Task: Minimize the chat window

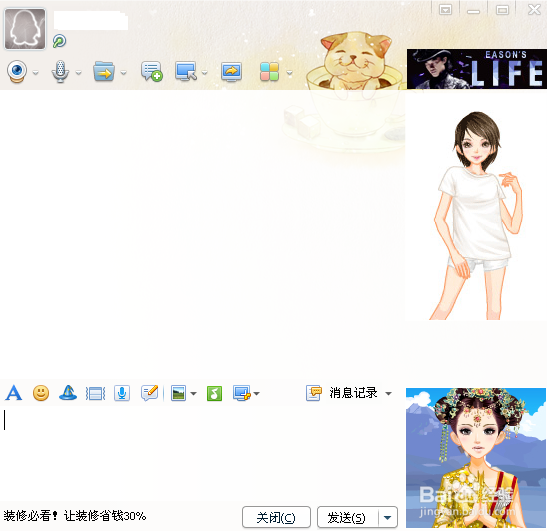Action: (x=473, y=11)
